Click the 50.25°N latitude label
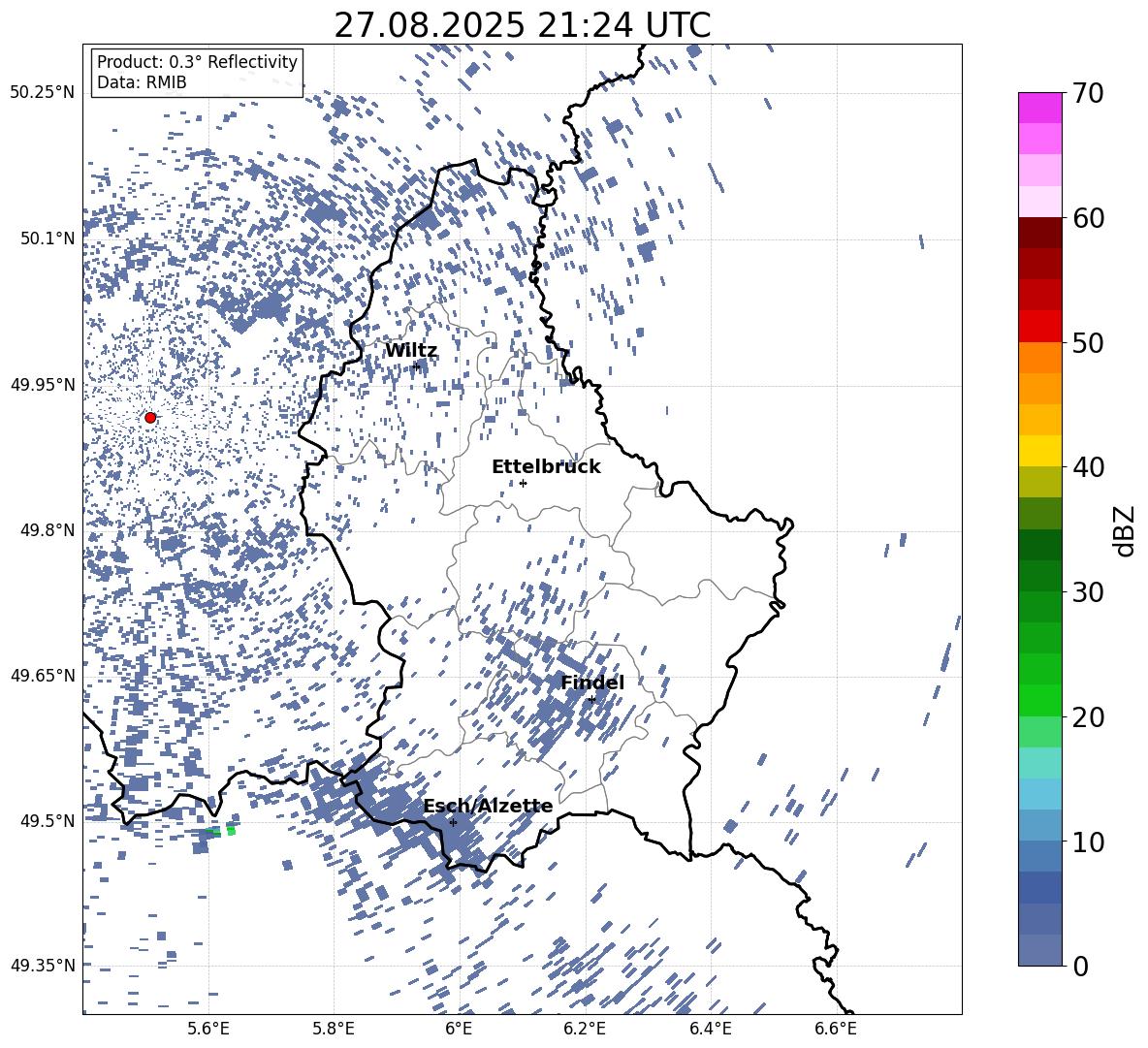The image size is (1148, 1048). pyautogui.click(x=43, y=93)
